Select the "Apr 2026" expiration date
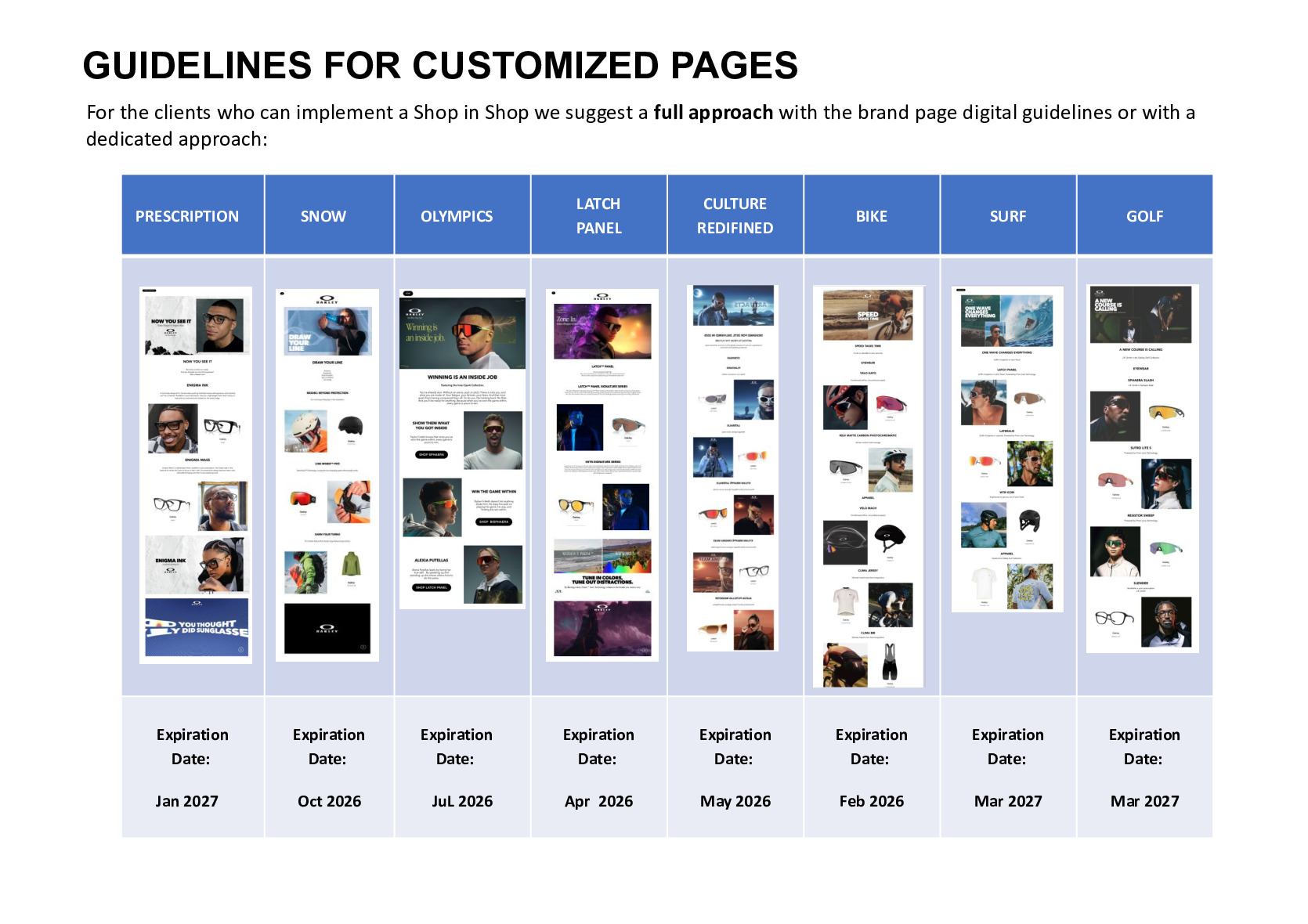Image resolution: width=1308 pixels, height=924 pixels. pyautogui.click(x=598, y=801)
